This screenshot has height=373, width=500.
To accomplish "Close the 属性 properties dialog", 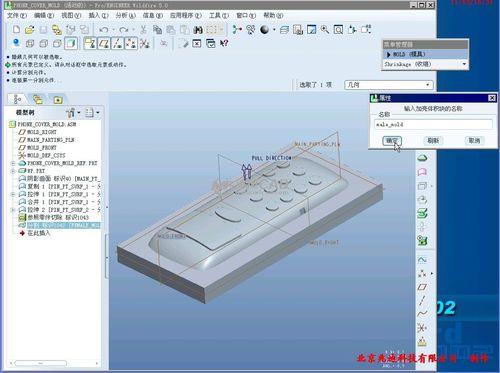I will pyautogui.click(x=492, y=98).
